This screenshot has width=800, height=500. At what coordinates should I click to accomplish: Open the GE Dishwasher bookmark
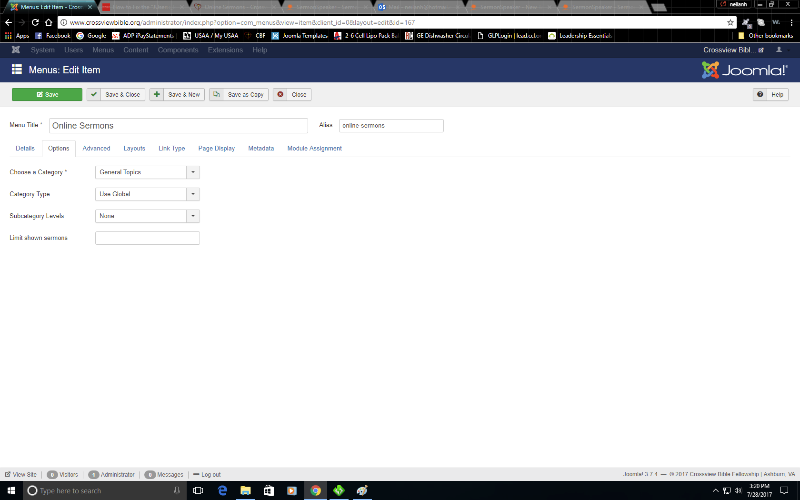[437, 36]
